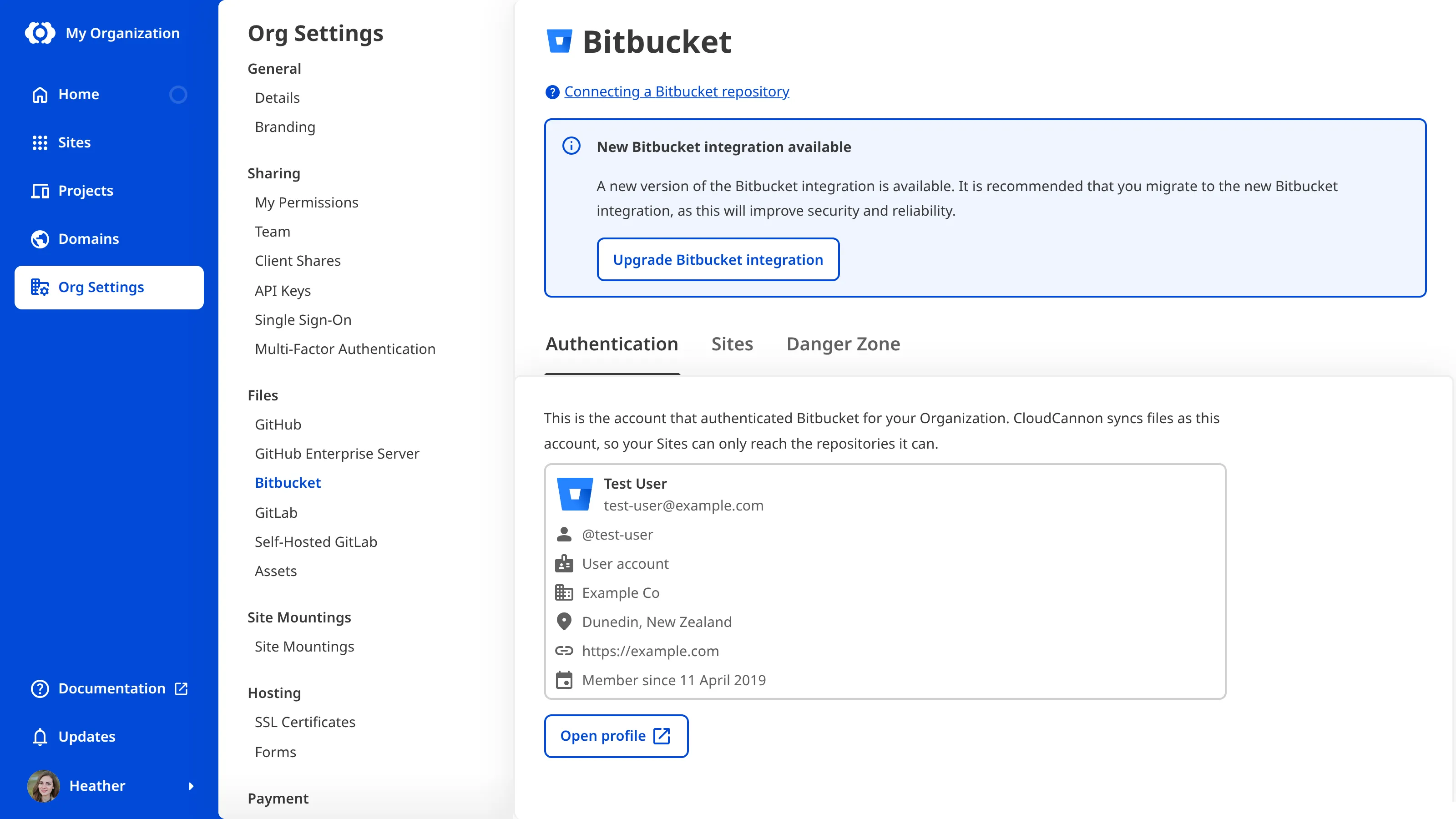This screenshot has height=819, width=1456.
Task: Click the https://example.com profile URL
Action: [650, 651]
